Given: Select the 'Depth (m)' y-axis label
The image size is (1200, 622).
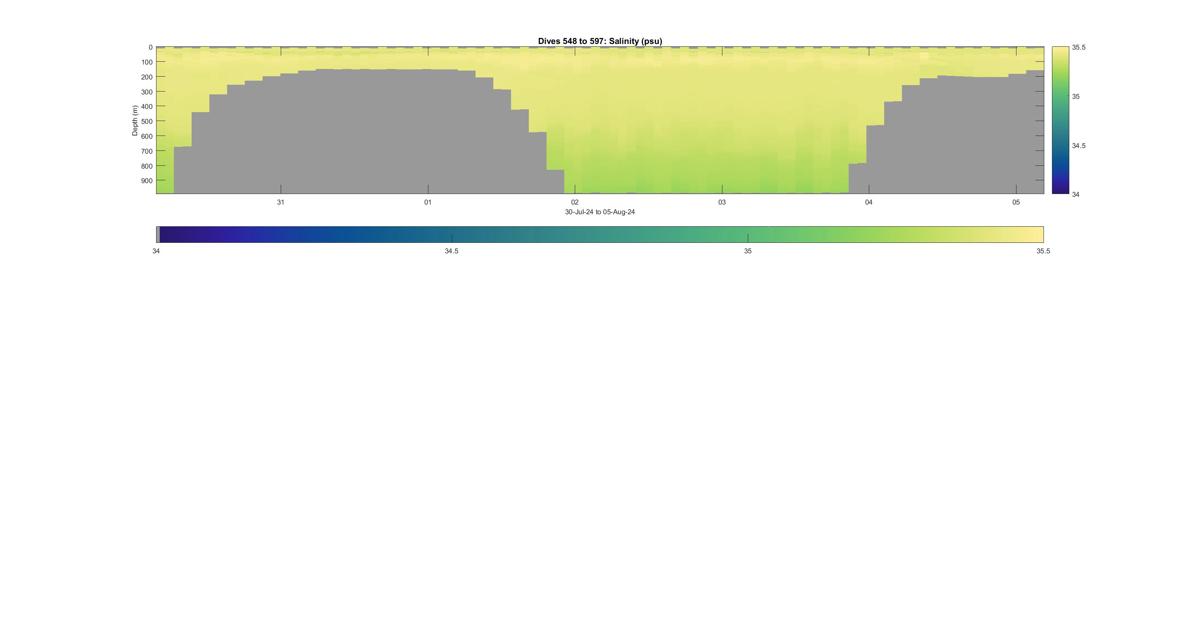Looking at the screenshot, I should (x=134, y=120).
